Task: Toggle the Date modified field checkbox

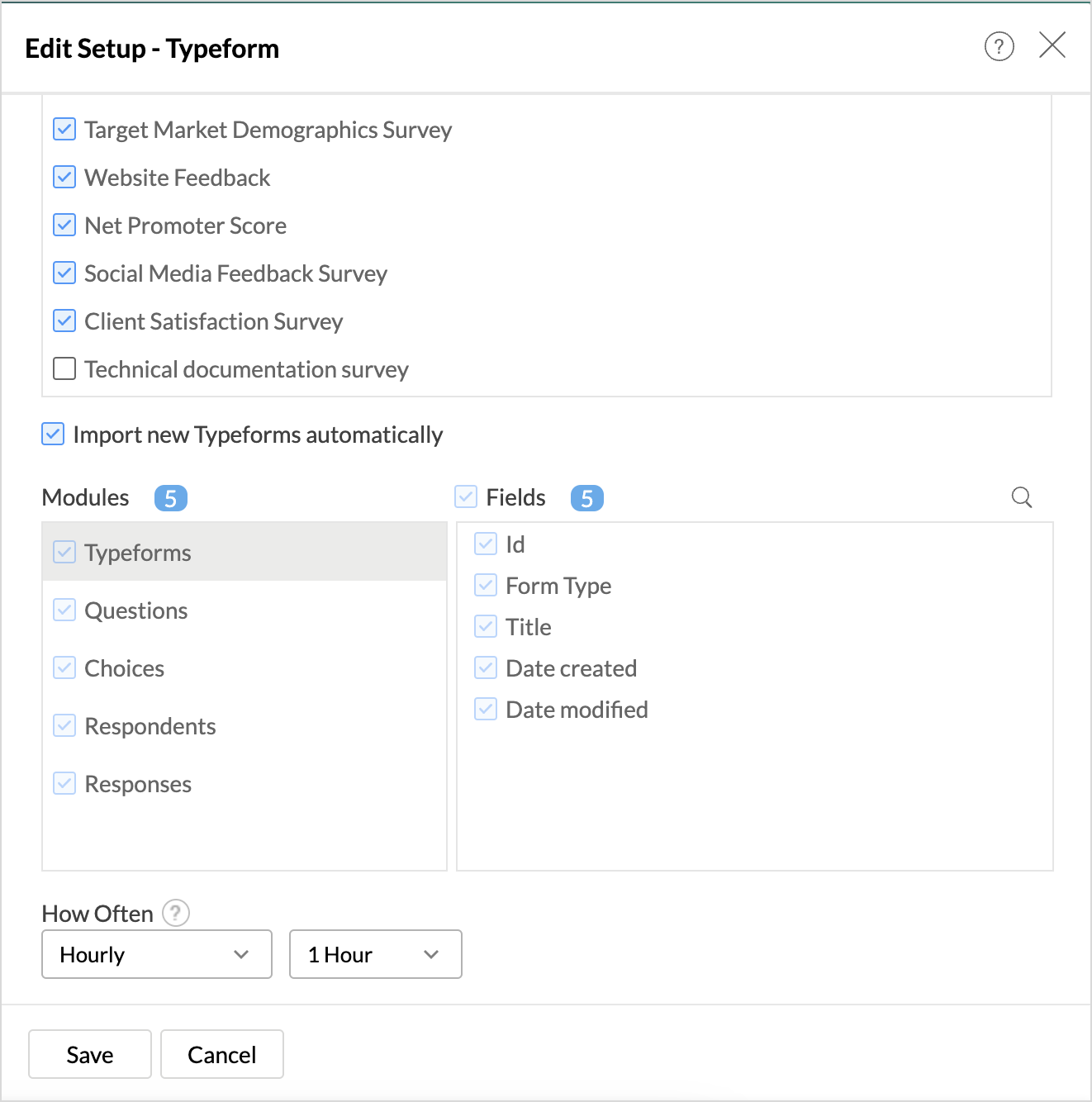Action: [486, 709]
